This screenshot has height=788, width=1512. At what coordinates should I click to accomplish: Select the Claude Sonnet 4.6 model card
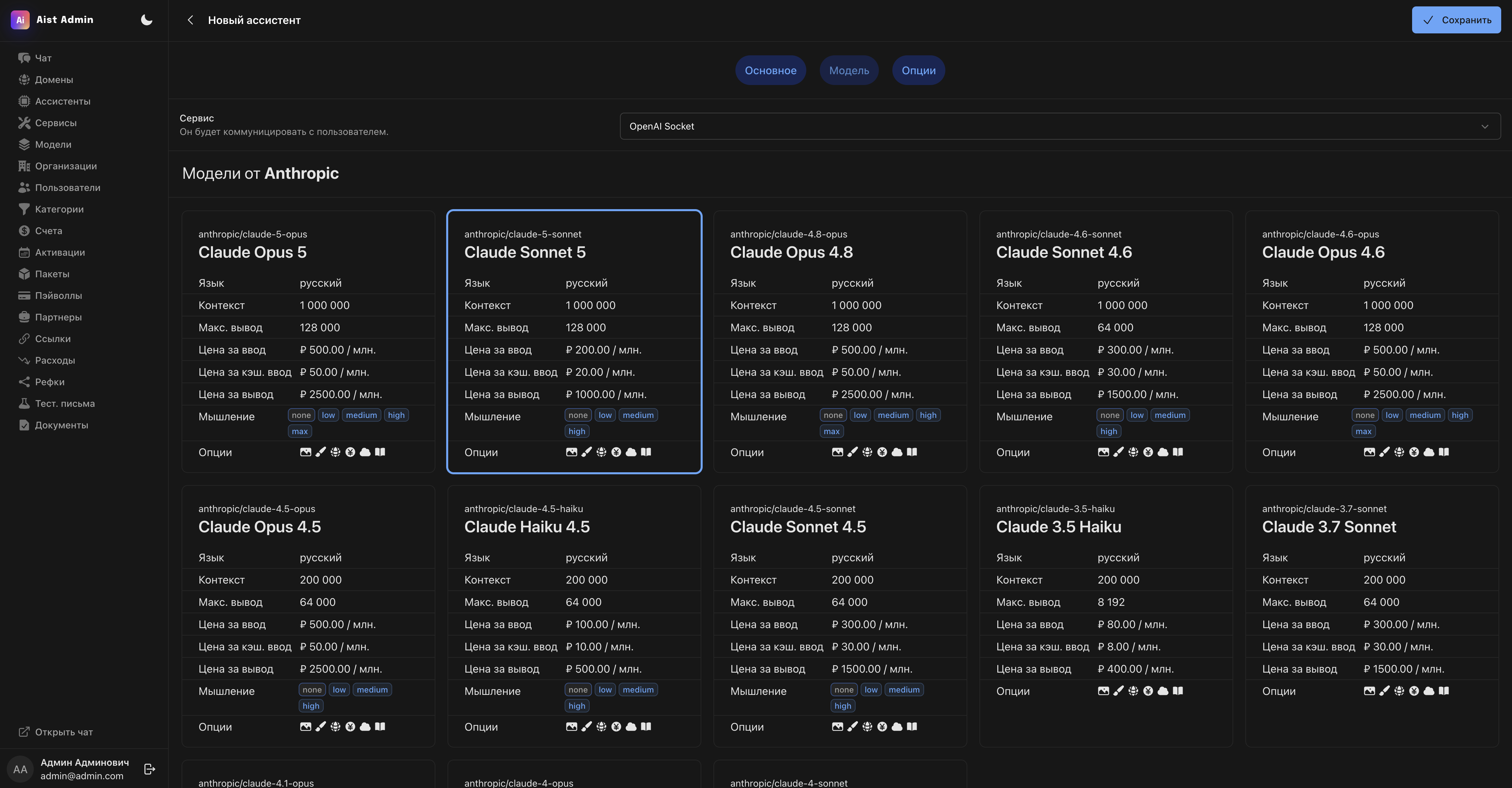1106,341
